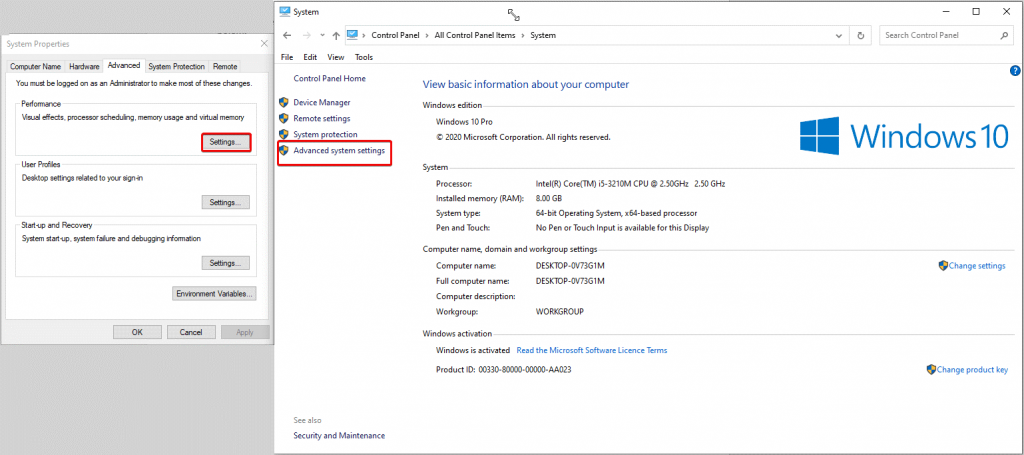The height and width of the screenshot is (455, 1024).
Task: Click Change product key link
Action: [972, 369]
